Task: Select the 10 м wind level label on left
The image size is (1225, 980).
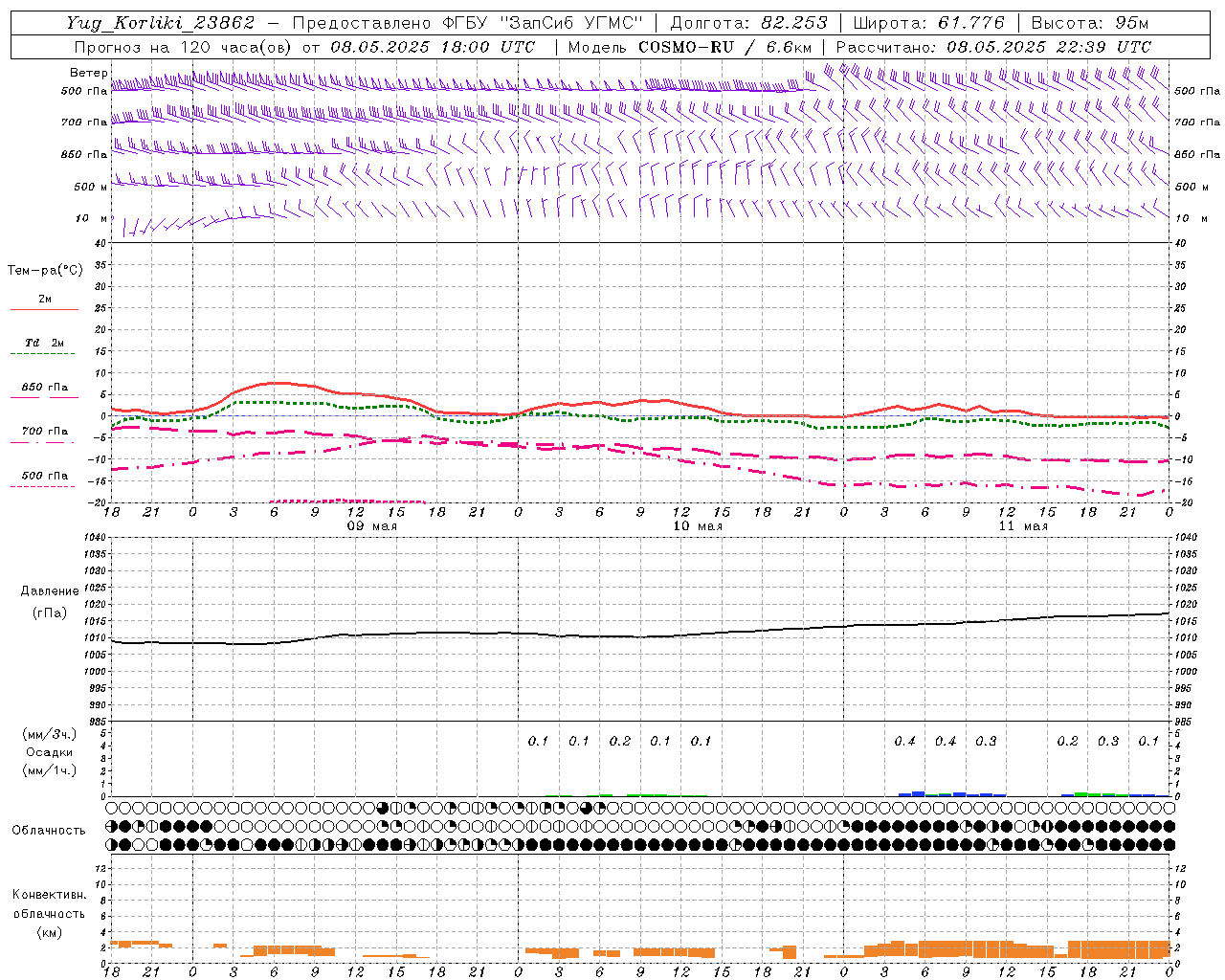Action: [x=91, y=218]
